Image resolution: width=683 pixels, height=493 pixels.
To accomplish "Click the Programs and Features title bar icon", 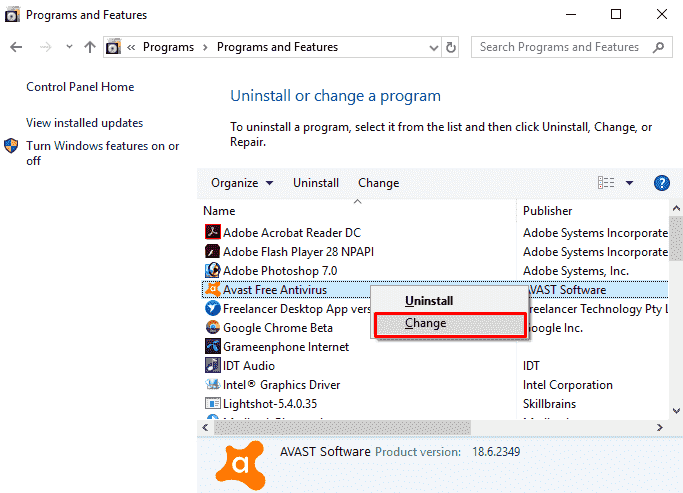I will [x=12, y=14].
